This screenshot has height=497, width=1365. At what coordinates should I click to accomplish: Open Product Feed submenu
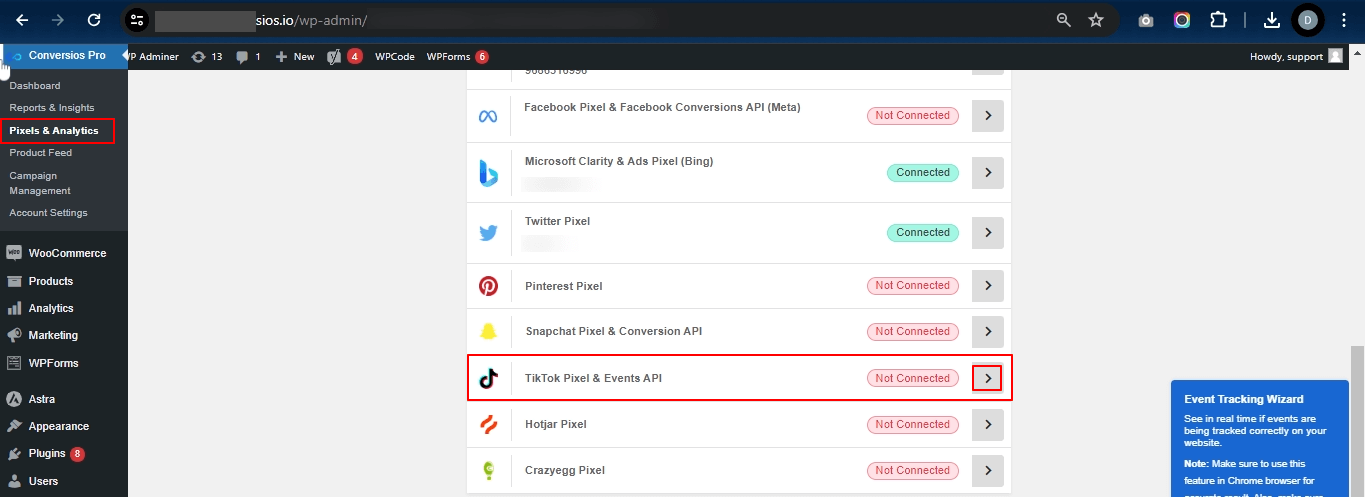(x=41, y=153)
